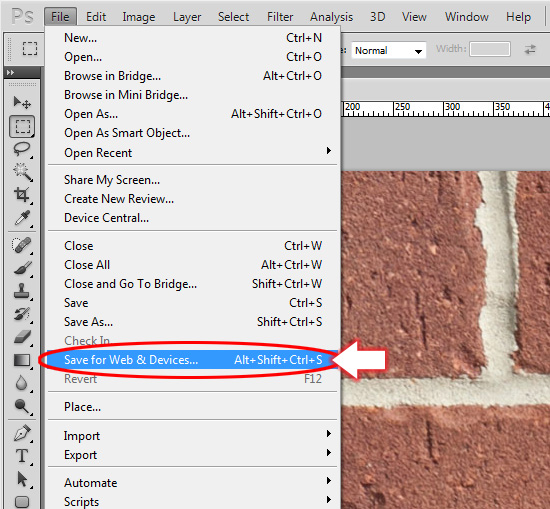Select the Horizontal Type tool
This screenshot has width=550, height=509.
(x=22, y=456)
